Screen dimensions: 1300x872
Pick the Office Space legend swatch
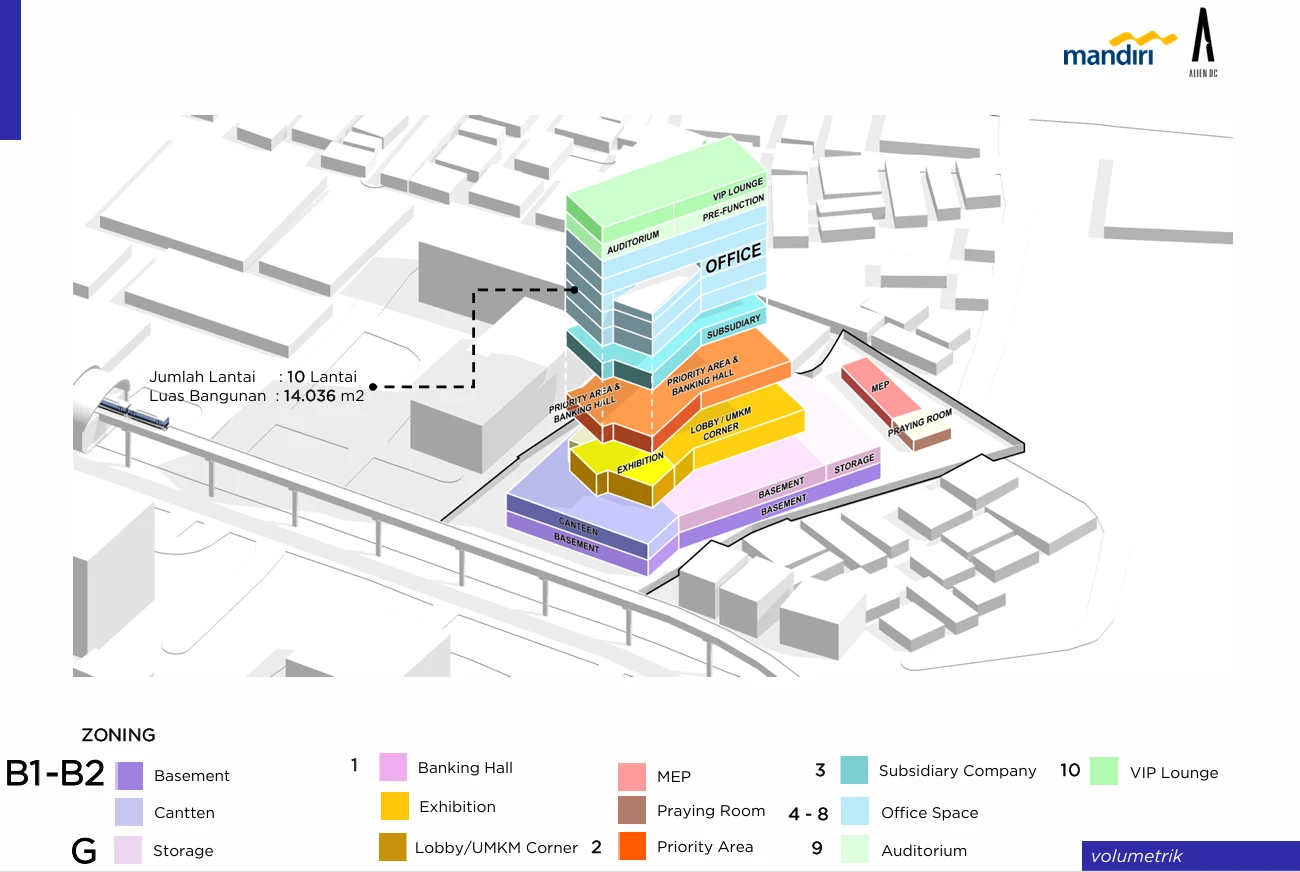point(855,811)
